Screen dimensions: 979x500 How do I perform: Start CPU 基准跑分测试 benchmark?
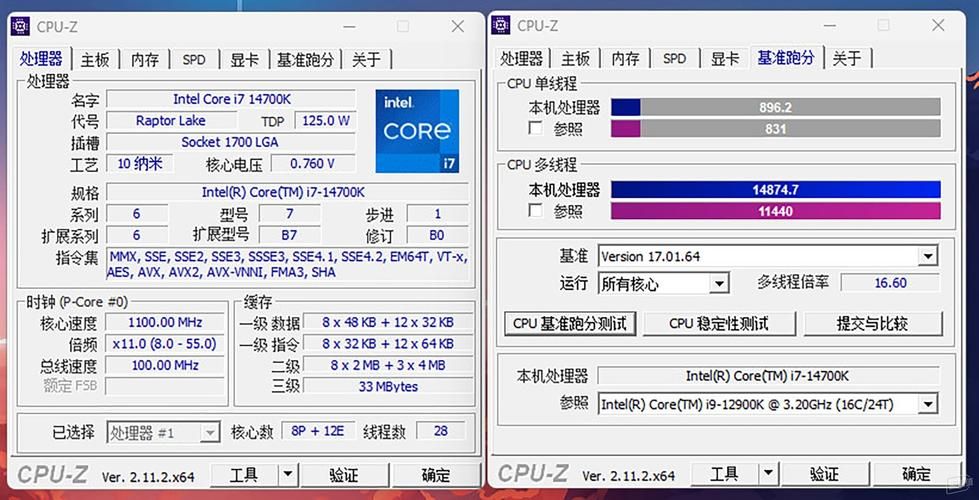click(569, 323)
